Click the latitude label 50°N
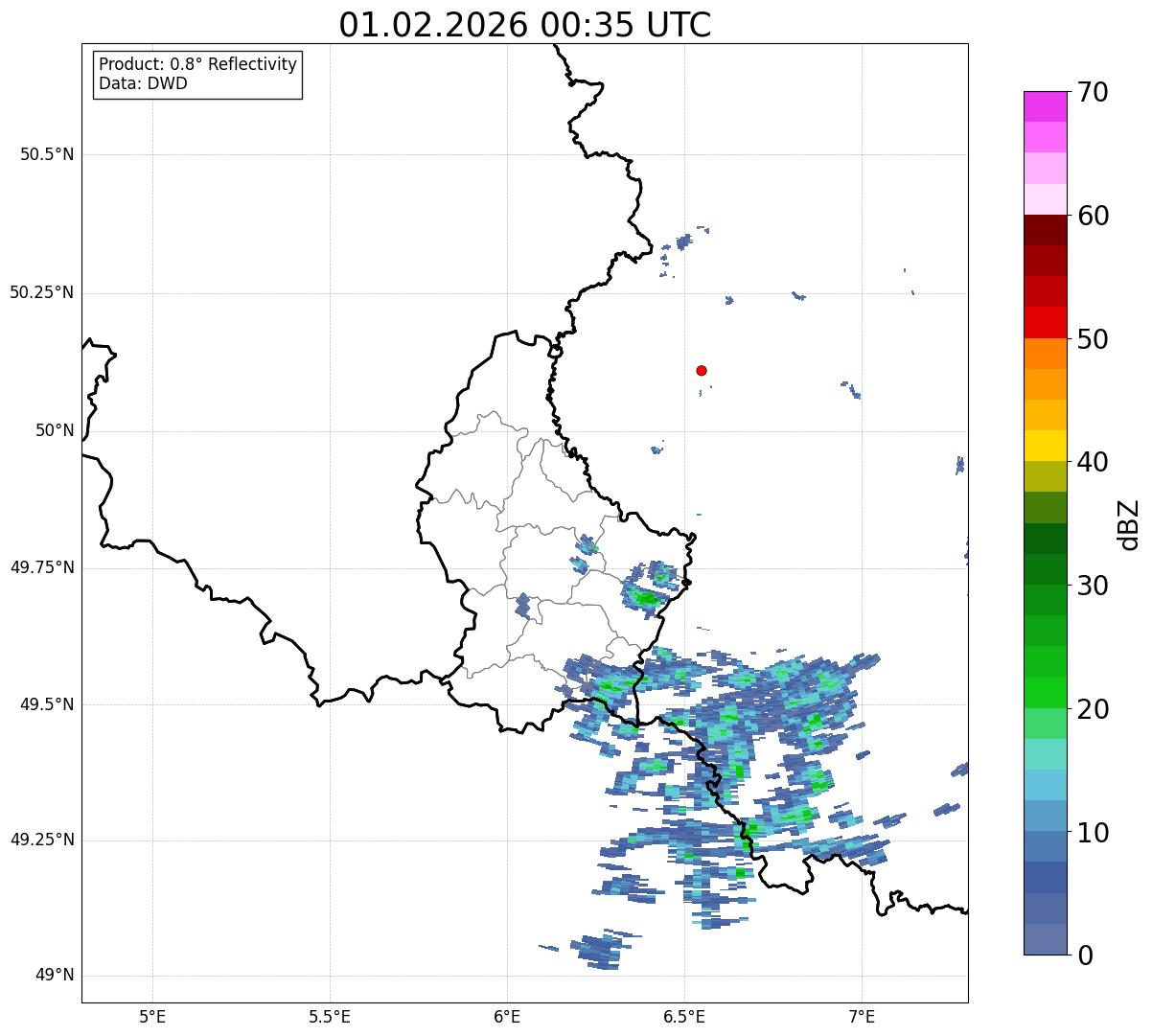 55,430
